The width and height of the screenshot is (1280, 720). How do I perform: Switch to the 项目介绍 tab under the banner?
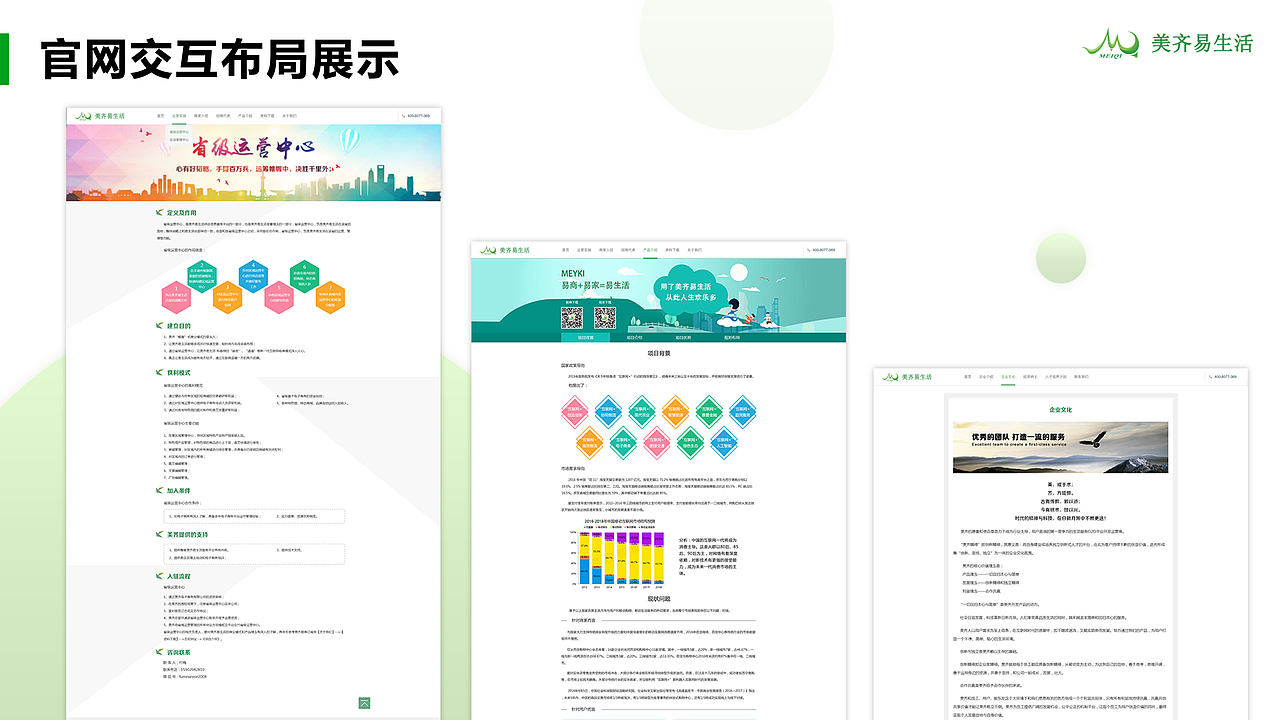(633, 337)
